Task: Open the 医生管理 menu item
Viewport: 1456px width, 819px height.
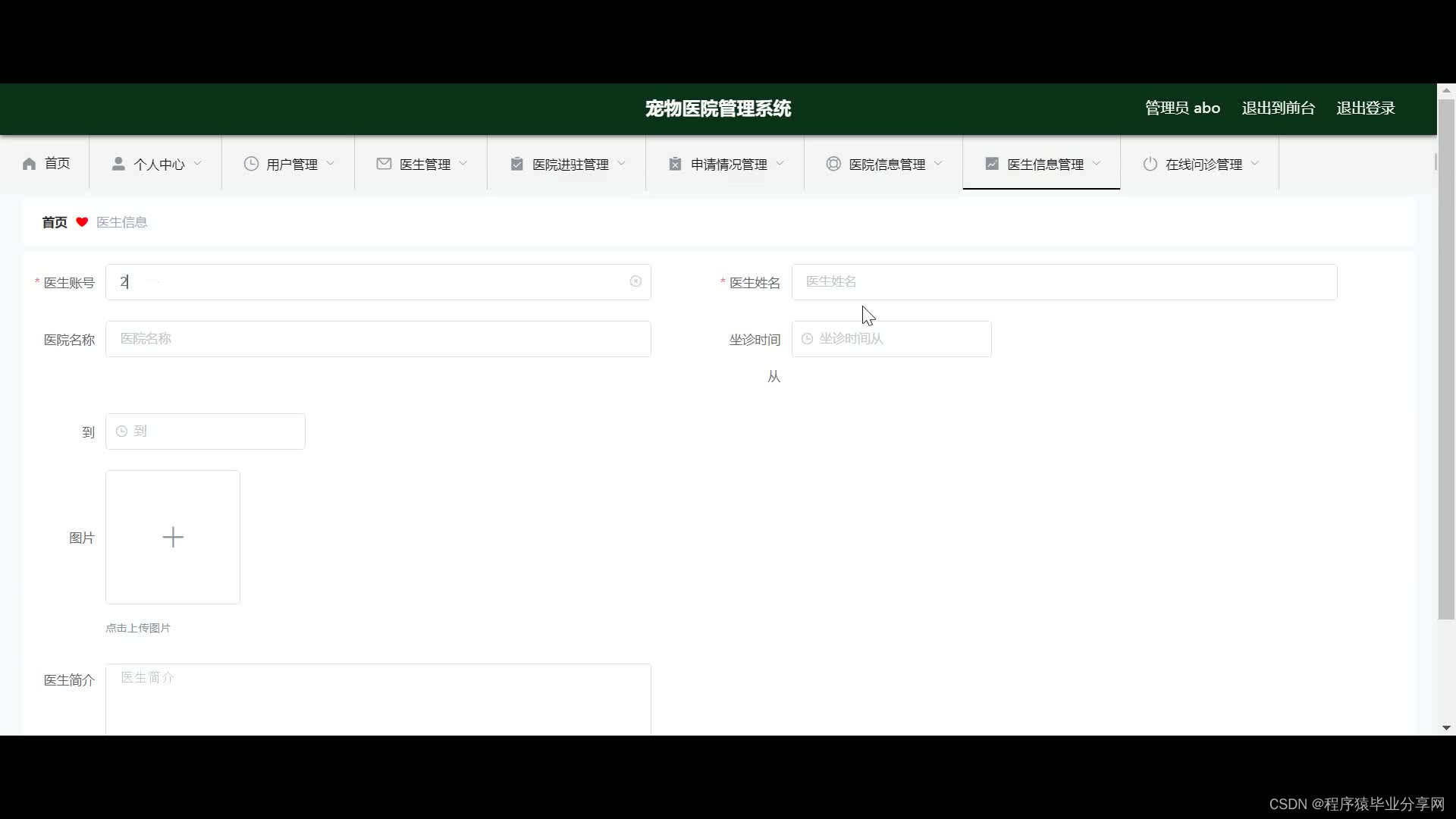Action: click(425, 164)
